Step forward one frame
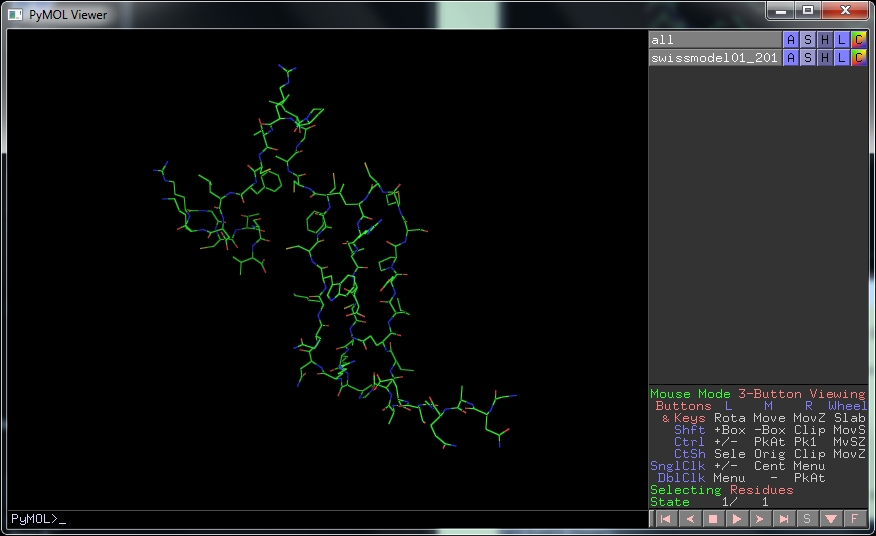876x536 pixels. 761,519
